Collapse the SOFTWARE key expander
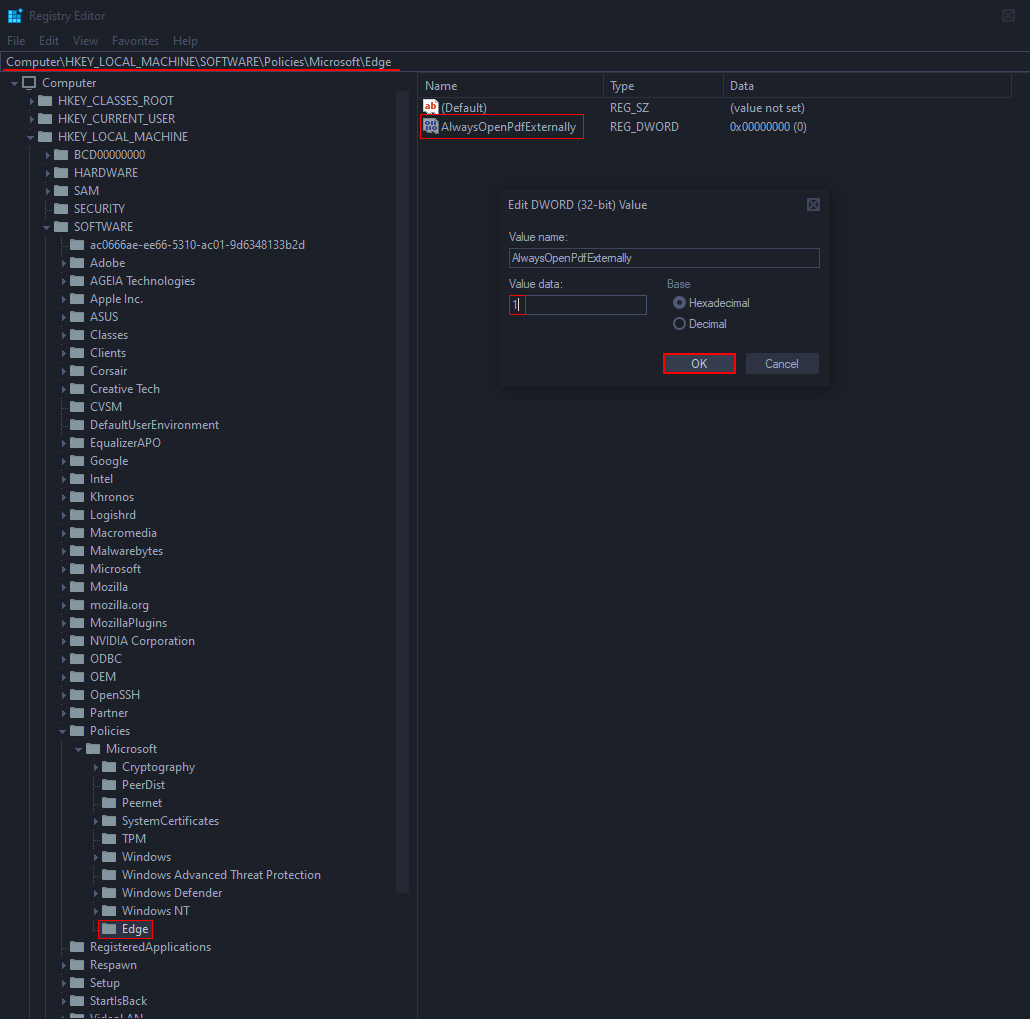 click(x=47, y=227)
